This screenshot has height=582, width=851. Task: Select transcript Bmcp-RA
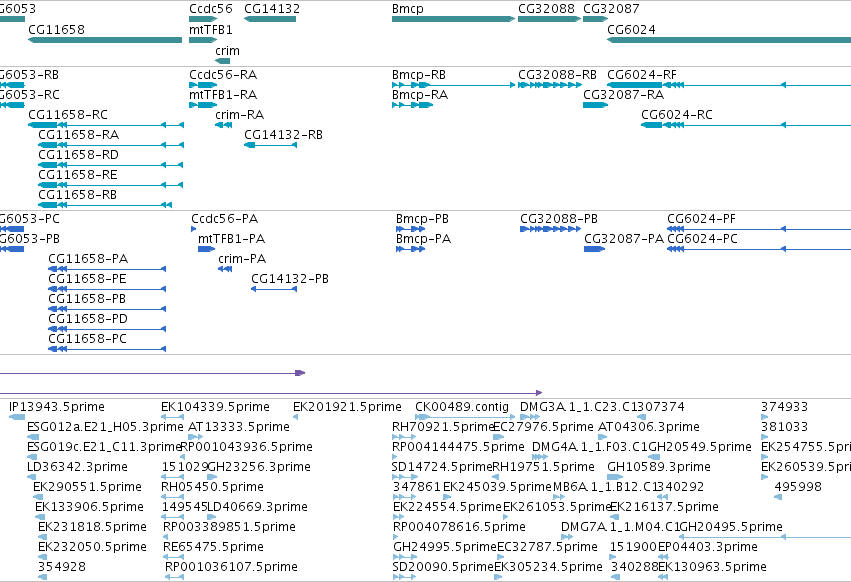[x=412, y=105]
